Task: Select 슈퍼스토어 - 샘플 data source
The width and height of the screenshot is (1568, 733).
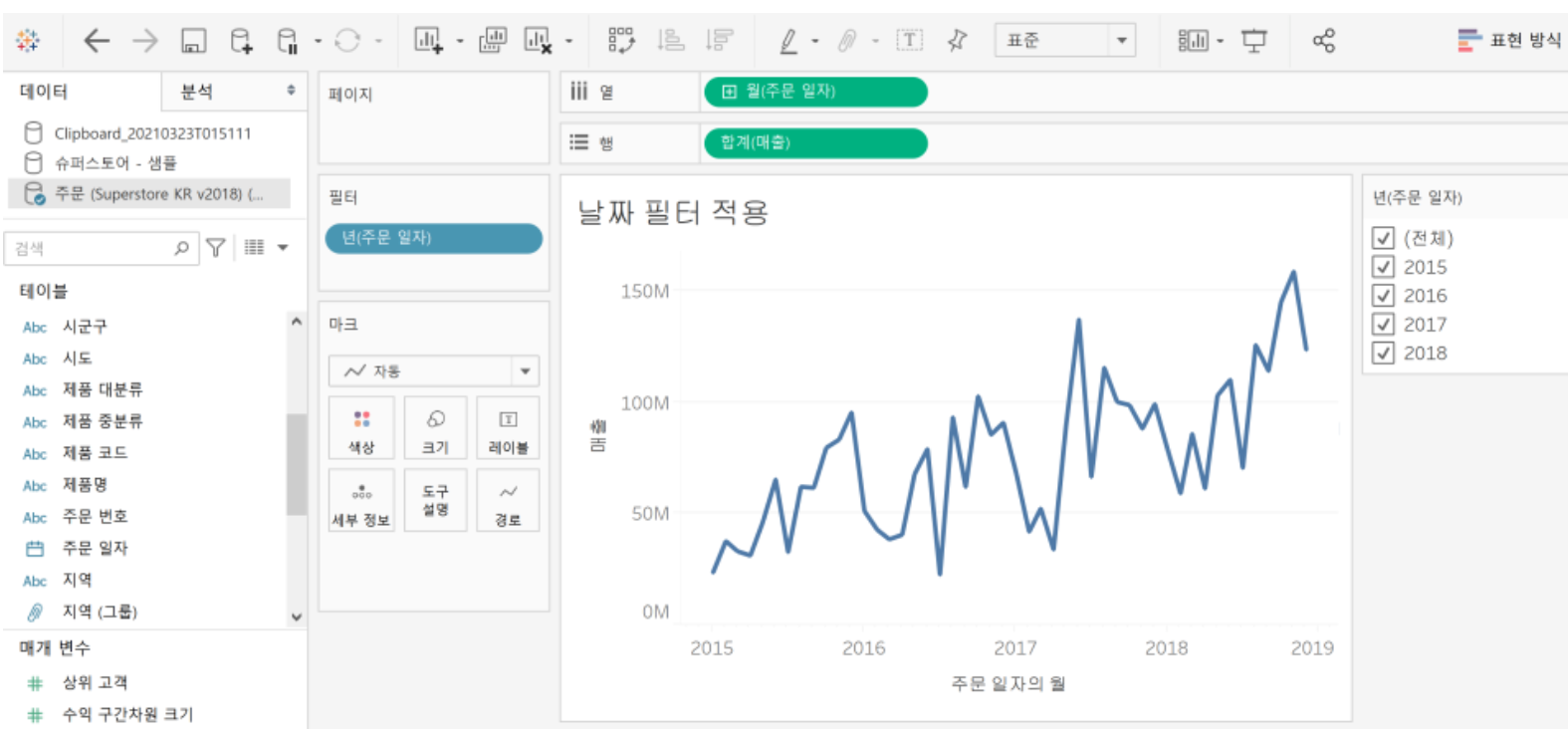Action: [115, 163]
